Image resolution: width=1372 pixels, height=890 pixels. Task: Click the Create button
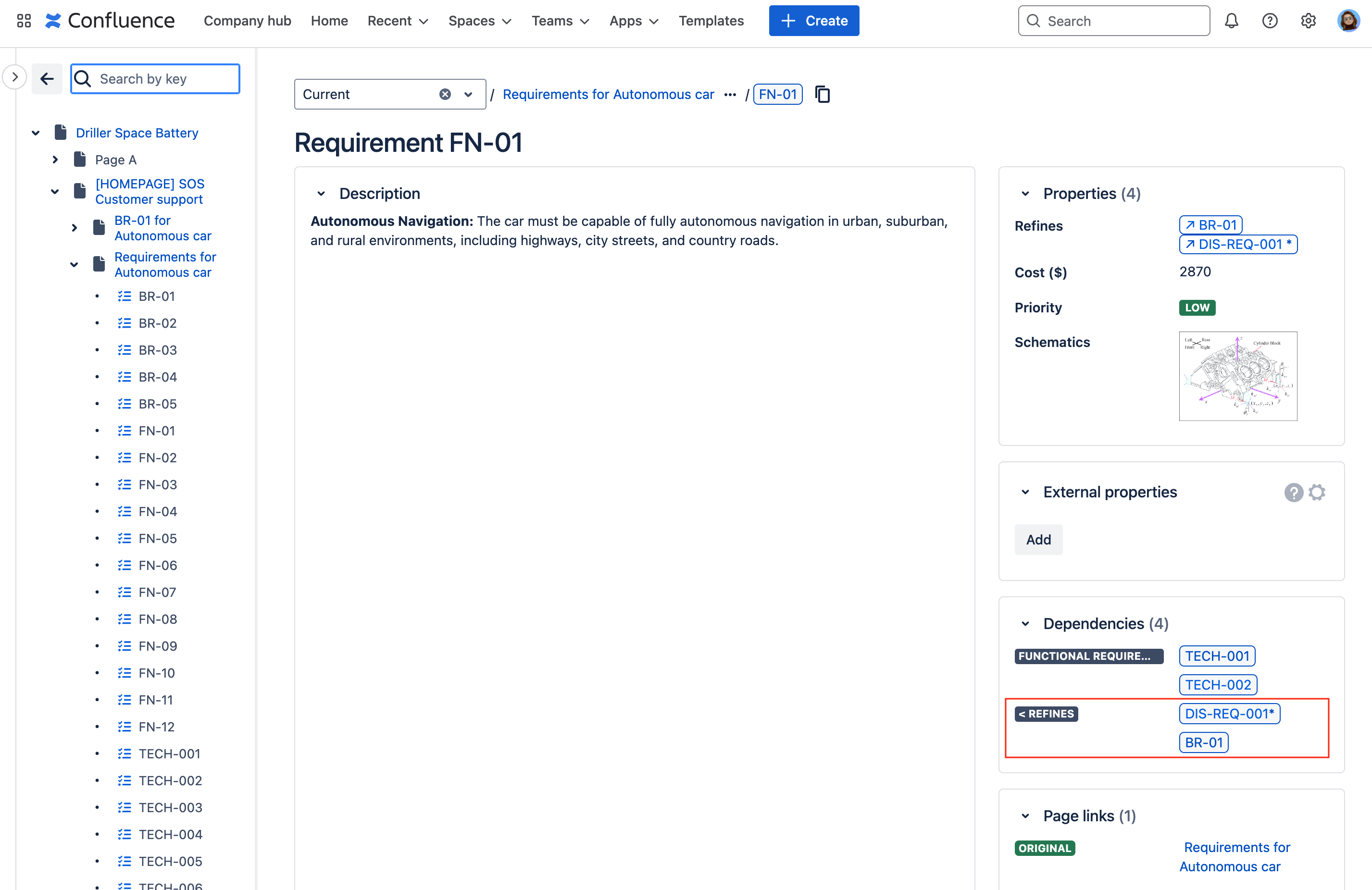pyautogui.click(x=813, y=20)
